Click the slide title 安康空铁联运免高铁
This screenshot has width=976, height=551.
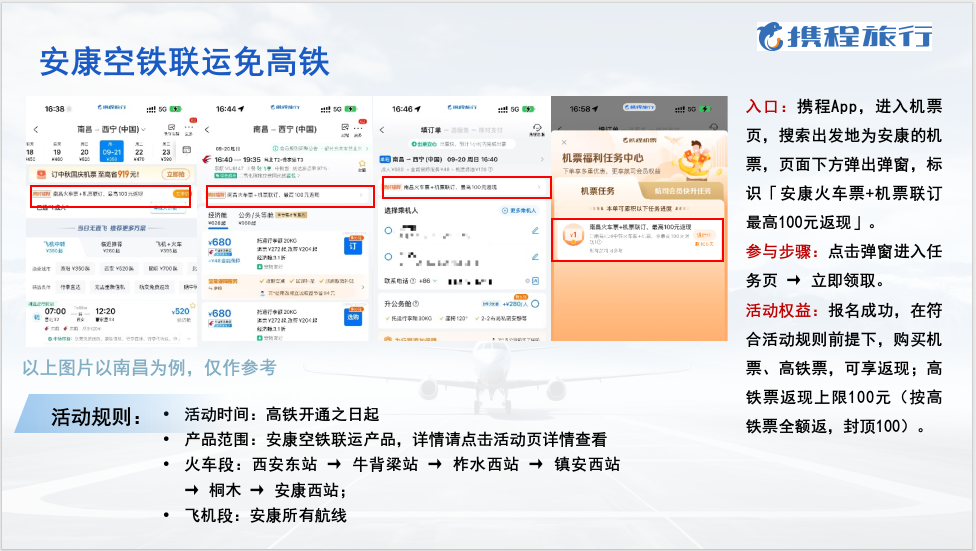(184, 62)
